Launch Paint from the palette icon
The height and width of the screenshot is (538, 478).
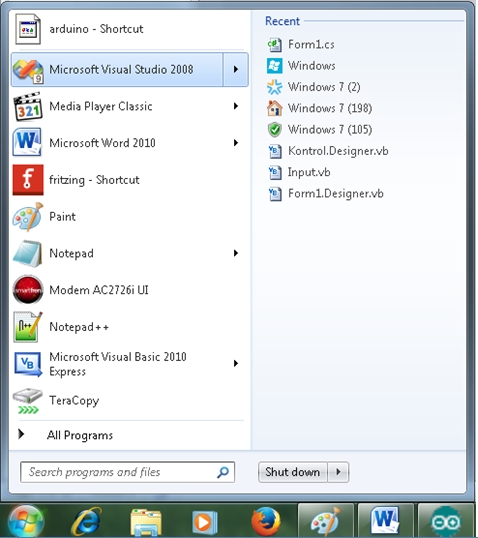point(28,217)
